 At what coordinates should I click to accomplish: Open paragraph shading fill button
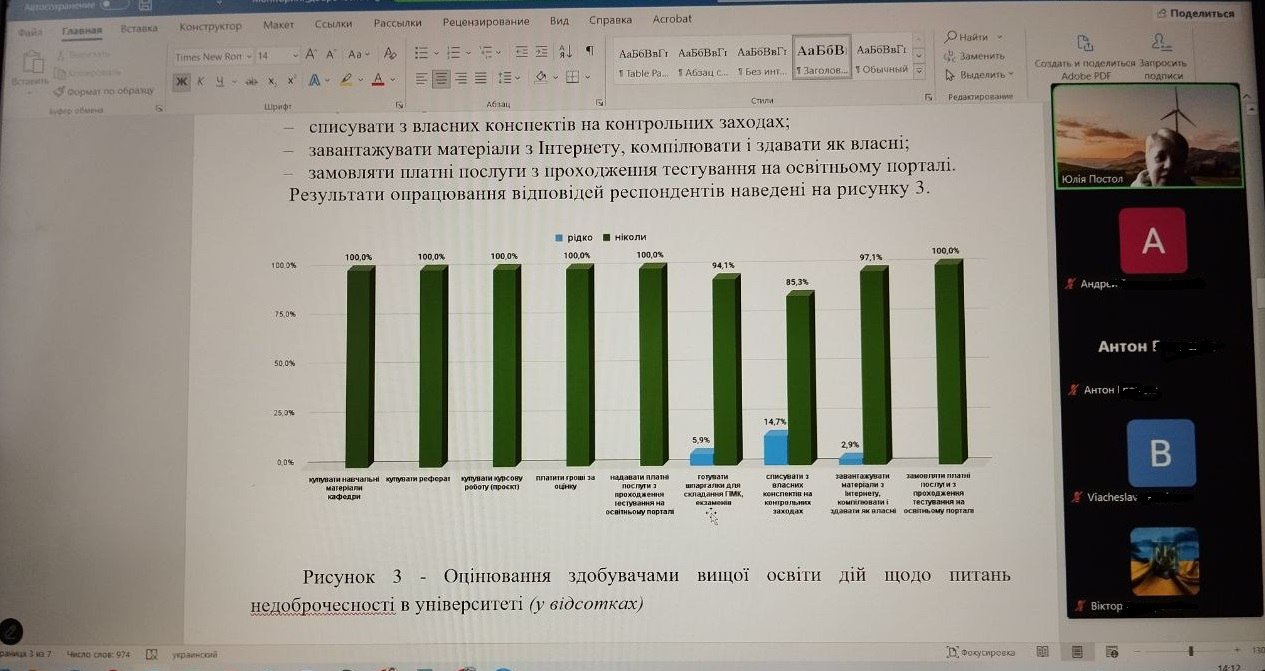(541, 78)
